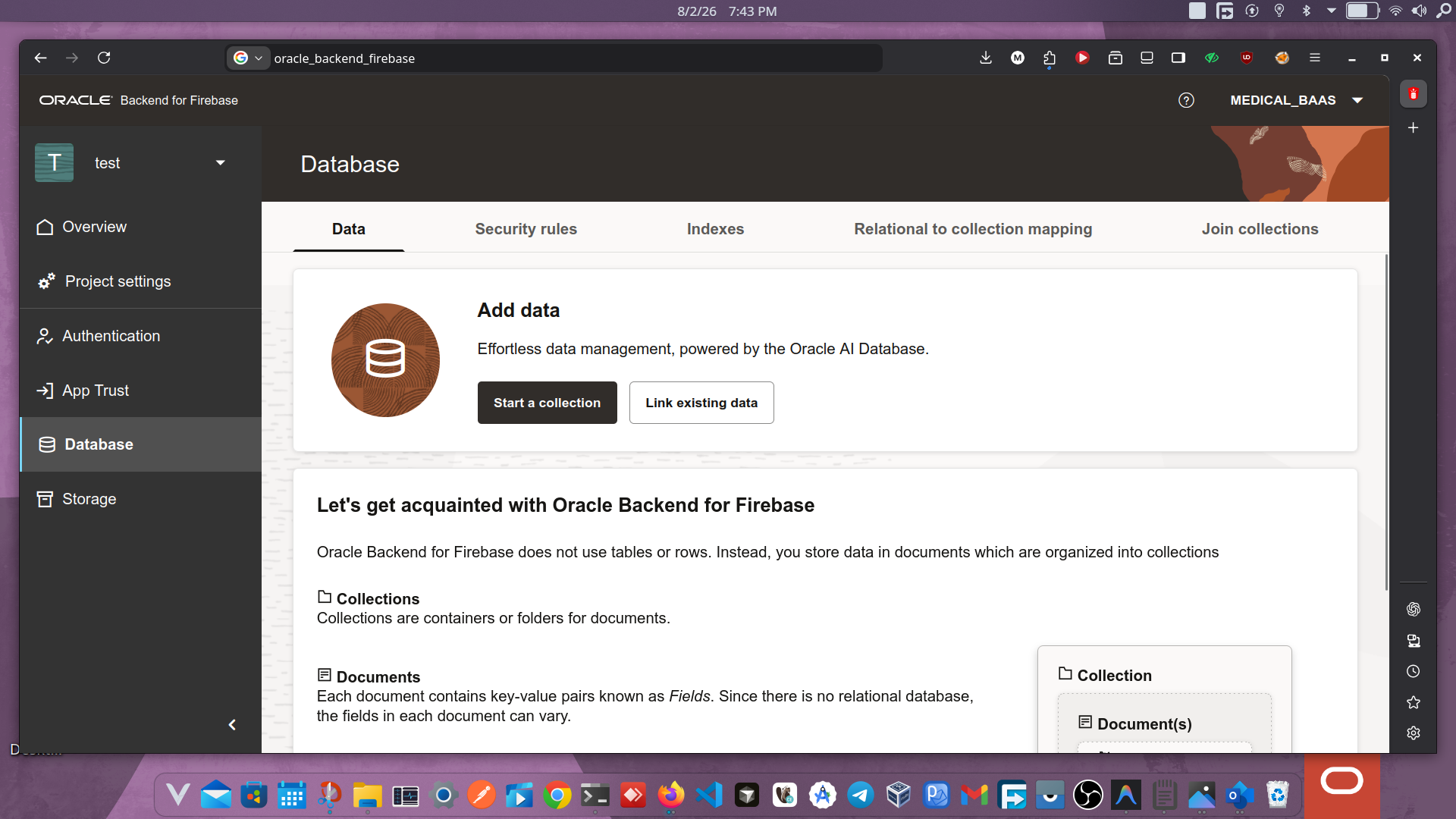Open the Wi-Fi indicator in the top panel
Screen dimensions: 1456x819
pyautogui.click(x=1395, y=11)
